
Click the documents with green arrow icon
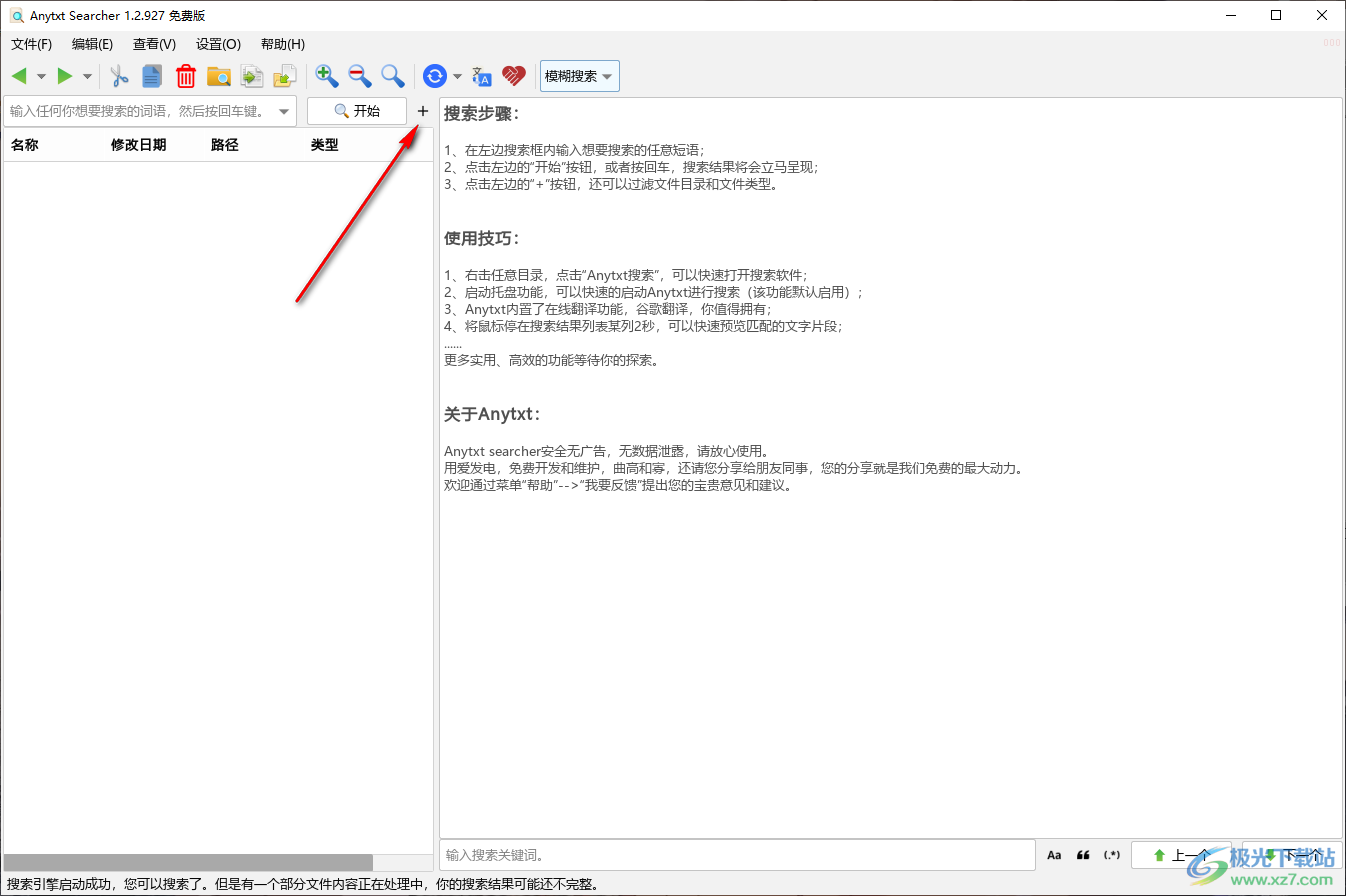point(252,76)
